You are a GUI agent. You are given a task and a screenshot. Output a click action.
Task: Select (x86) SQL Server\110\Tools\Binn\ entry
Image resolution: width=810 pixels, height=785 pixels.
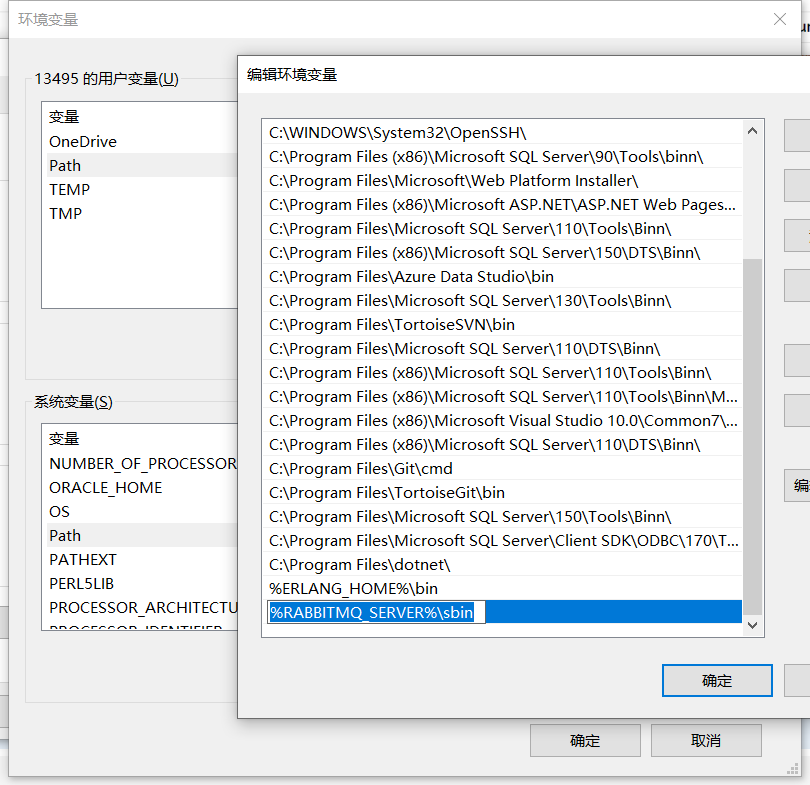click(502, 373)
